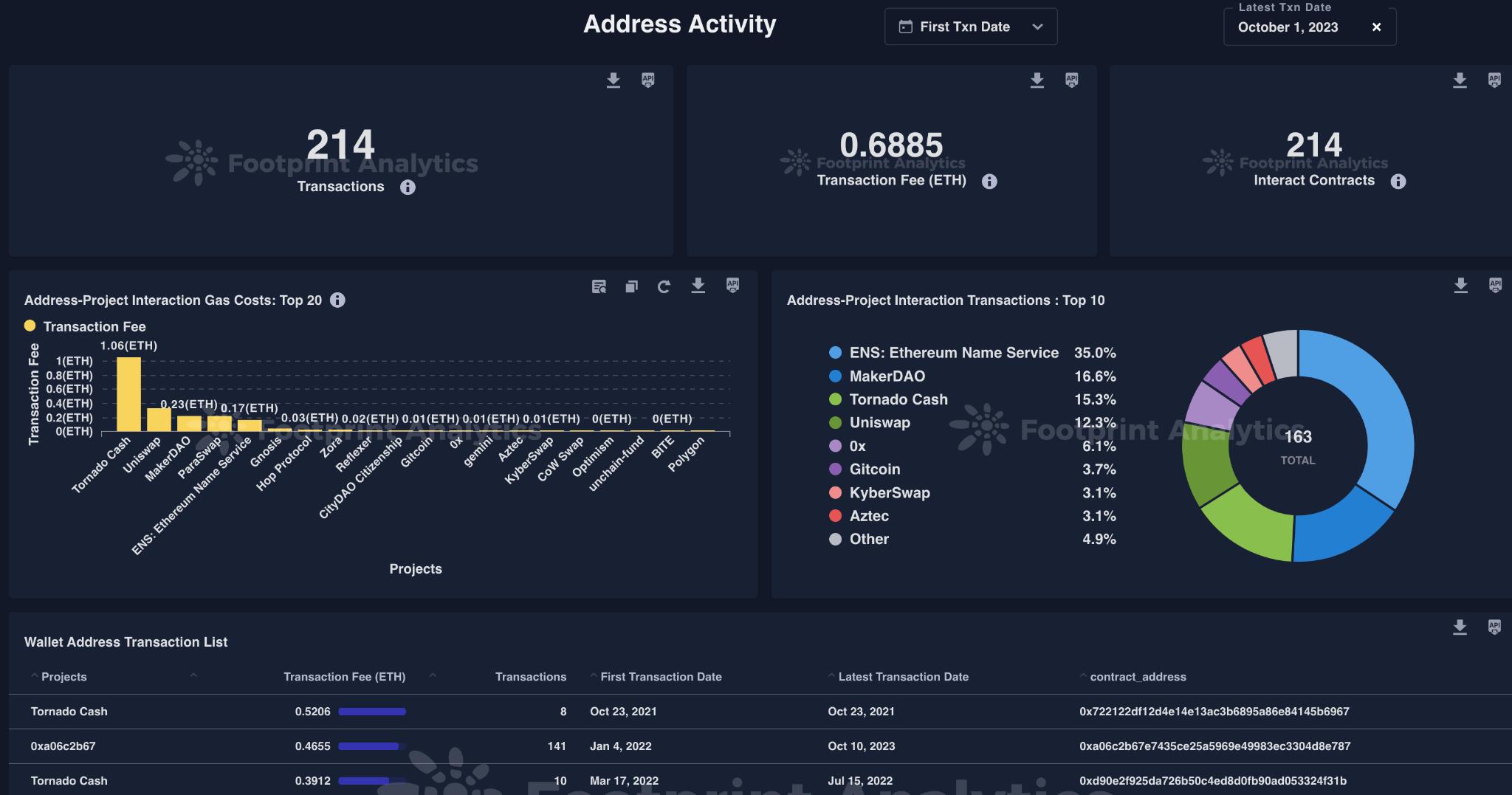Click the Tornado Cash bar in chart
Screen dimensions: 1512x795
click(x=128, y=394)
